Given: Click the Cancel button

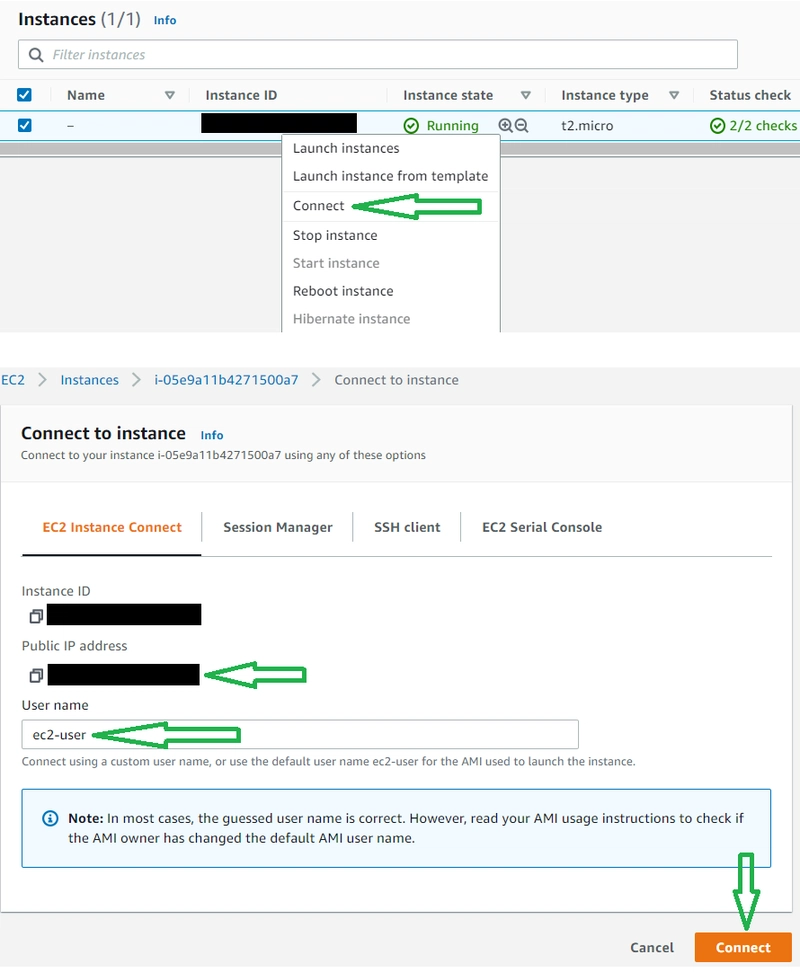Looking at the screenshot, I should click(652, 947).
